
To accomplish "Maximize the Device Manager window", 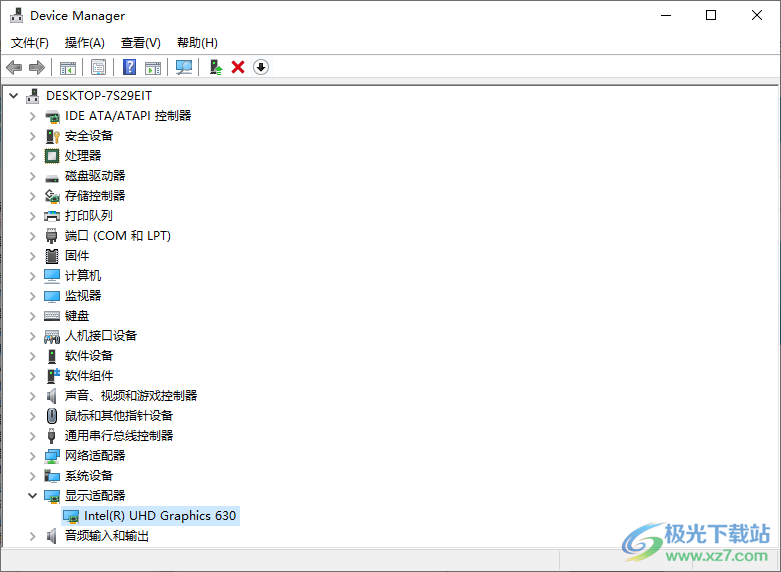I will tap(711, 15).
